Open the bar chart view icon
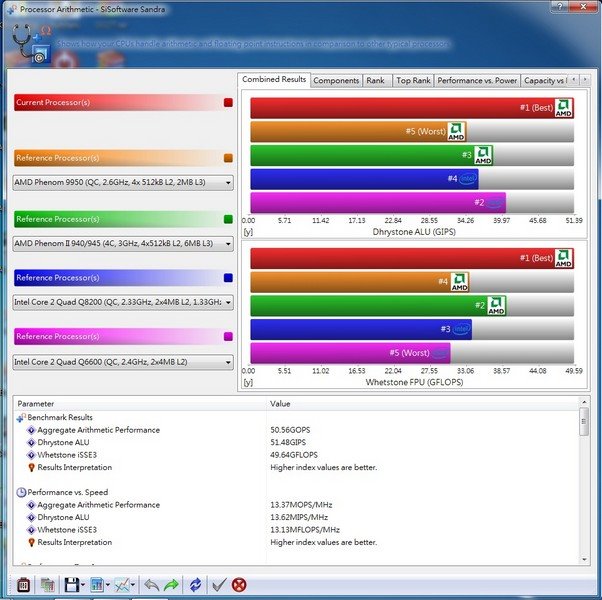602x600 pixels. [x=97, y=585]
